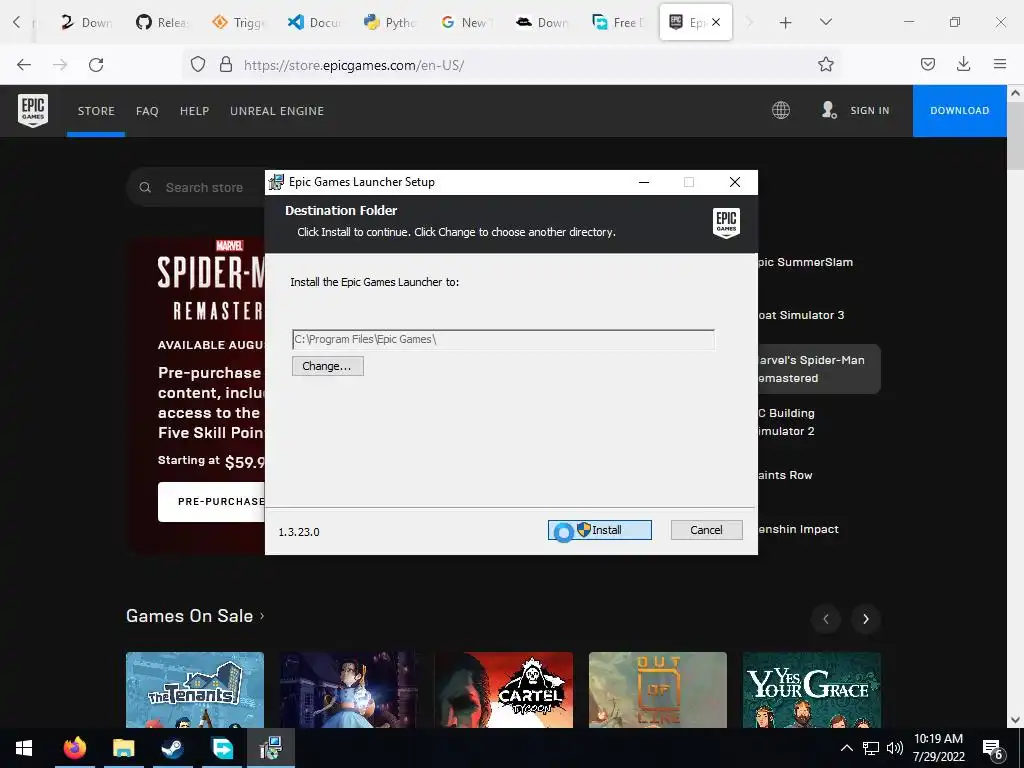The width and height of the screenshot is (1024, 768).
Task: Open a new browser tab
Action: coord(785,23)
